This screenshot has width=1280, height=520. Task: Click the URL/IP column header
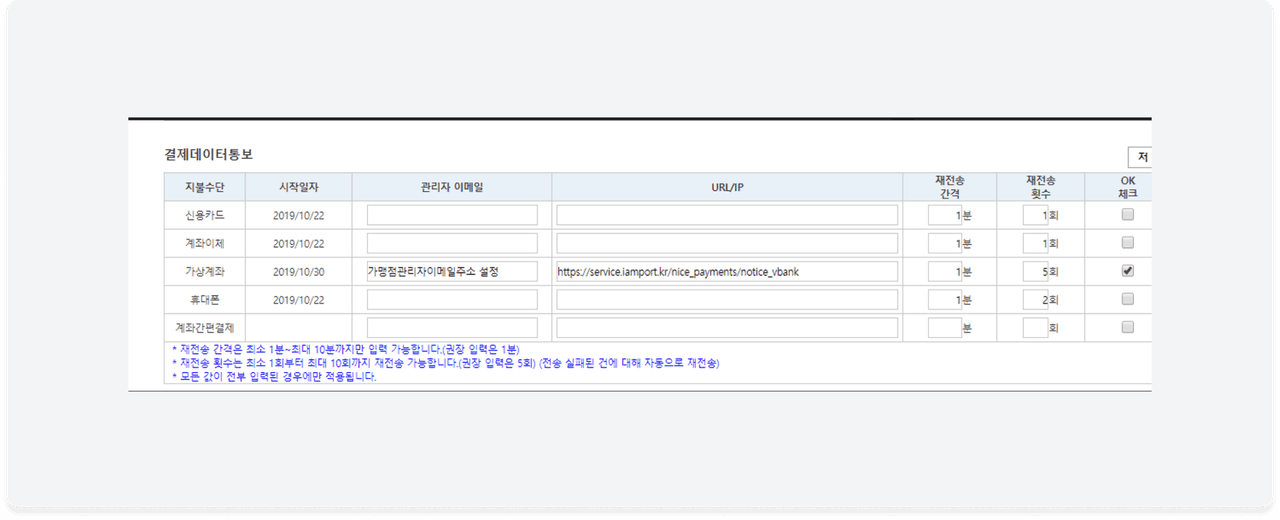(x=727, y=187)
